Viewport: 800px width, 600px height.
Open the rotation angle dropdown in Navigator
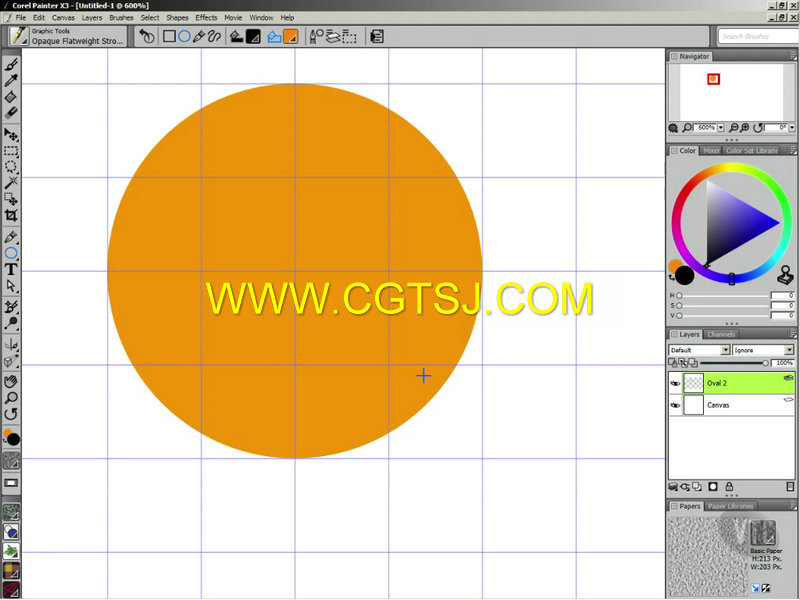click(792, 128)
